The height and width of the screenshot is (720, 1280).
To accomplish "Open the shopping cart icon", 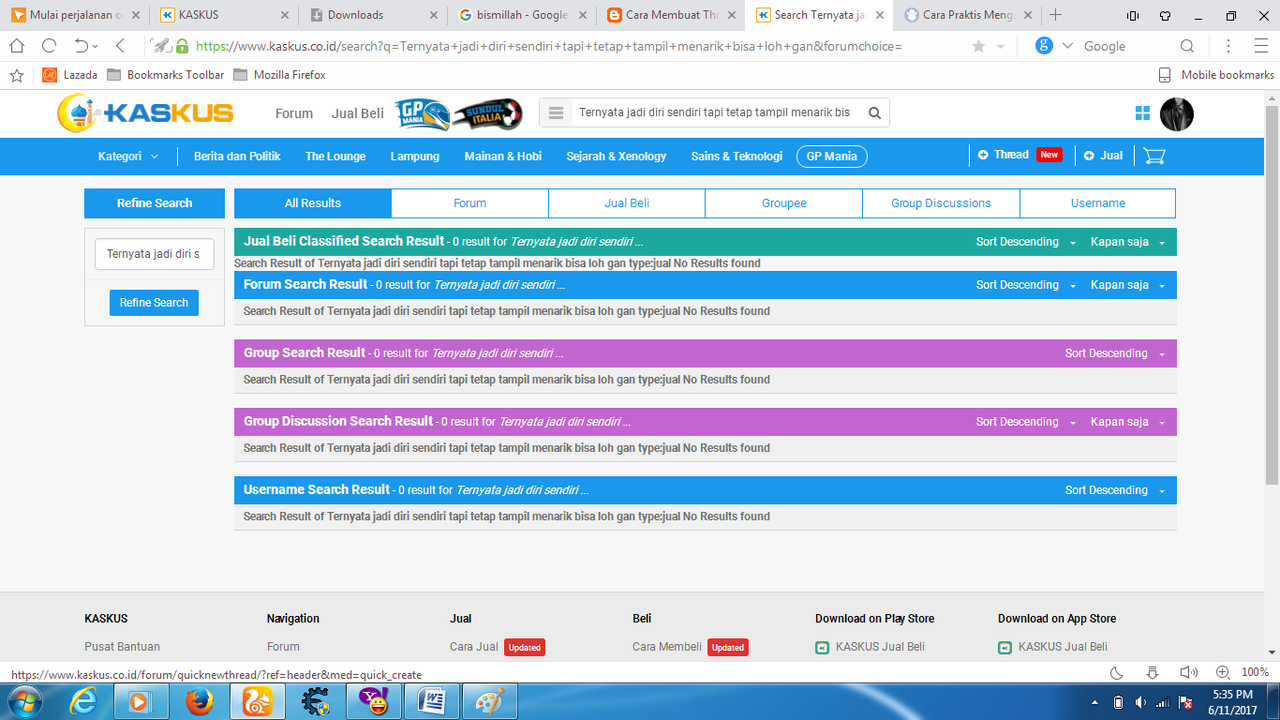I will tap(1154, 156).
